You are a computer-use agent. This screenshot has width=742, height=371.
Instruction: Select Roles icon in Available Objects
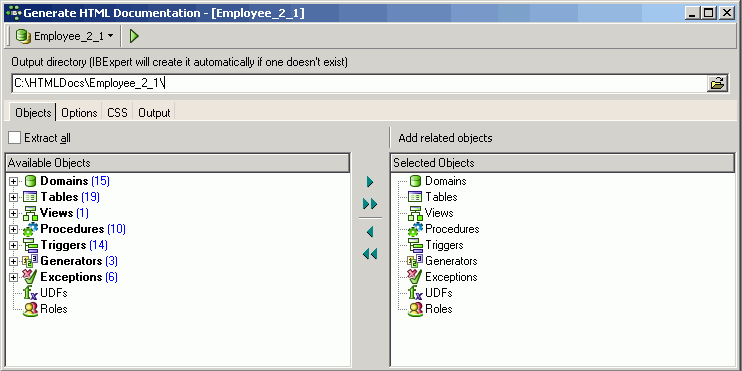click(x=30, y=309)
